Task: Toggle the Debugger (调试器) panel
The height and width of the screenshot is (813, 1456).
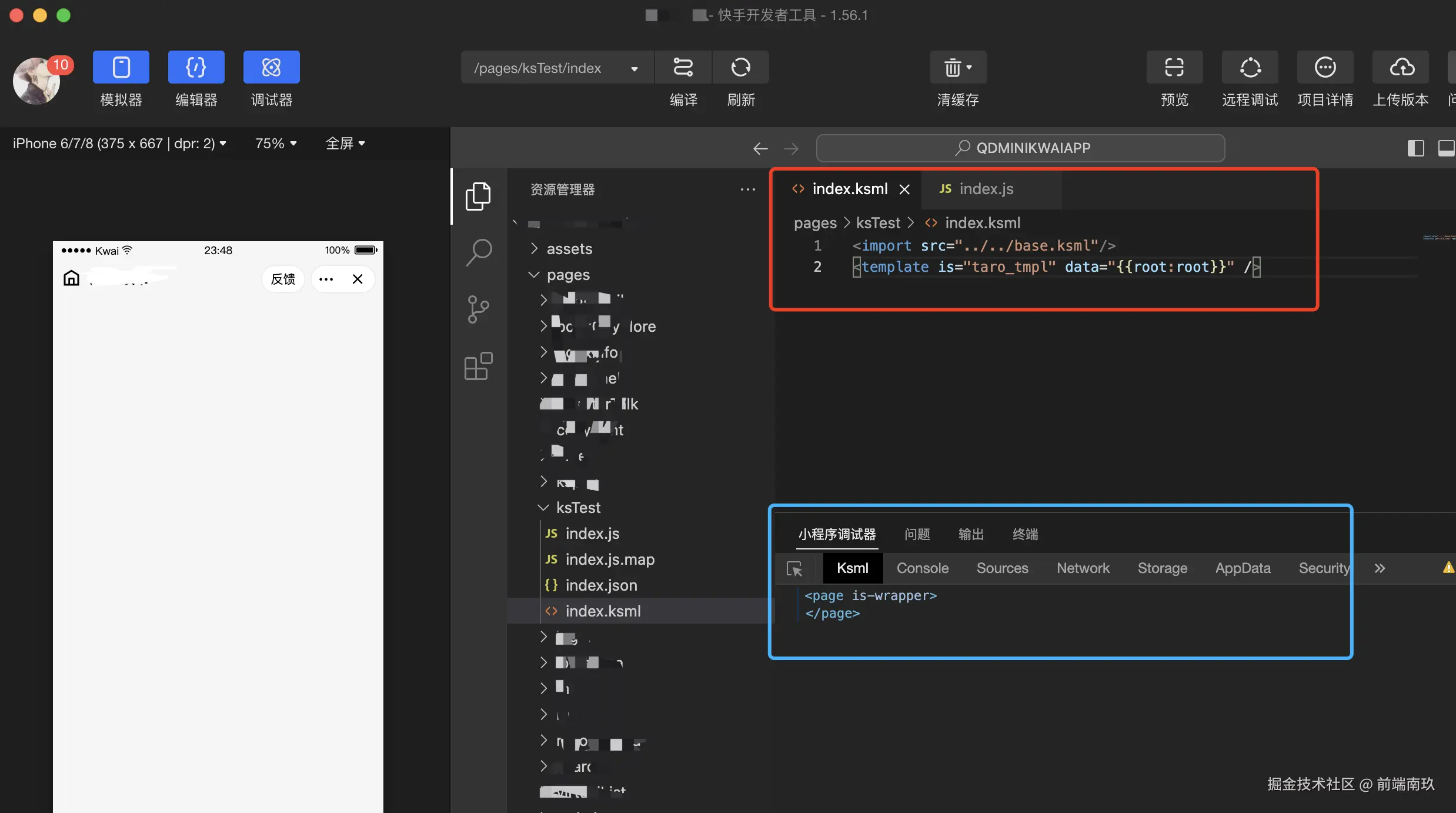Action: [x=271, y=68]
